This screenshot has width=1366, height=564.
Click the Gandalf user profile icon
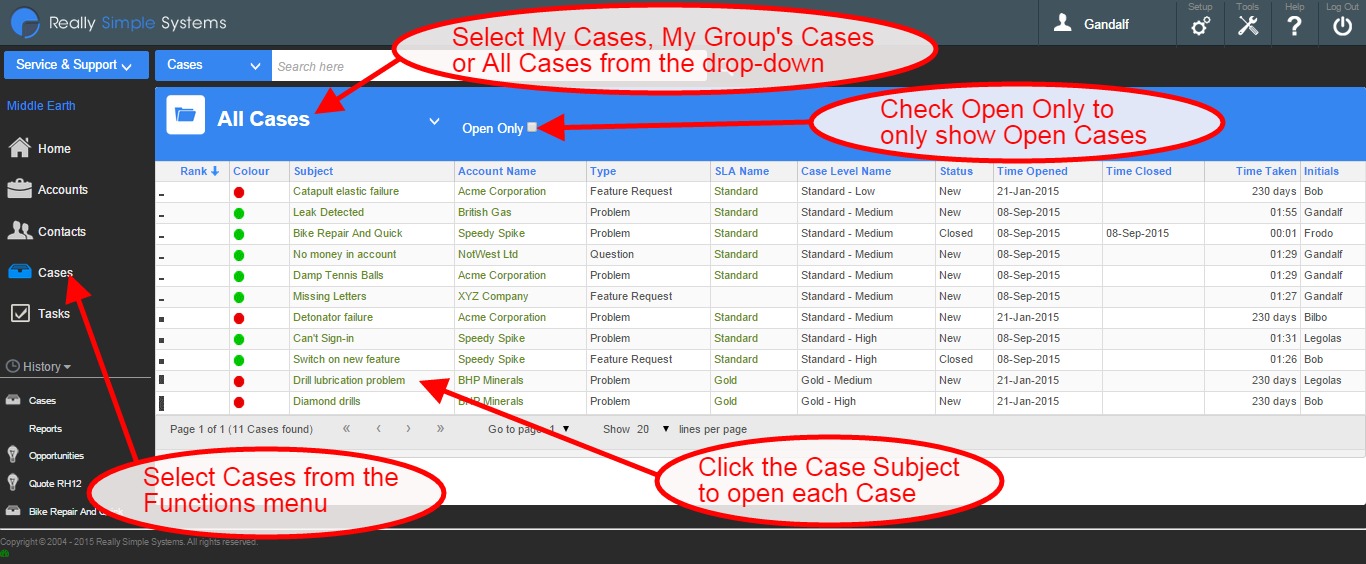(x=1063, y=23)
